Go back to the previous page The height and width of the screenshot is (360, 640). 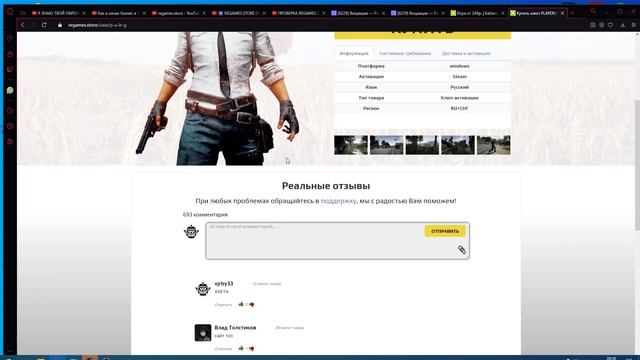coord(23,25)
